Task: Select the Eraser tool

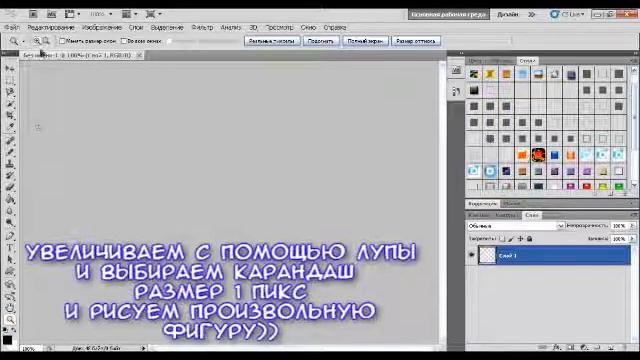Action: point(10,188)
